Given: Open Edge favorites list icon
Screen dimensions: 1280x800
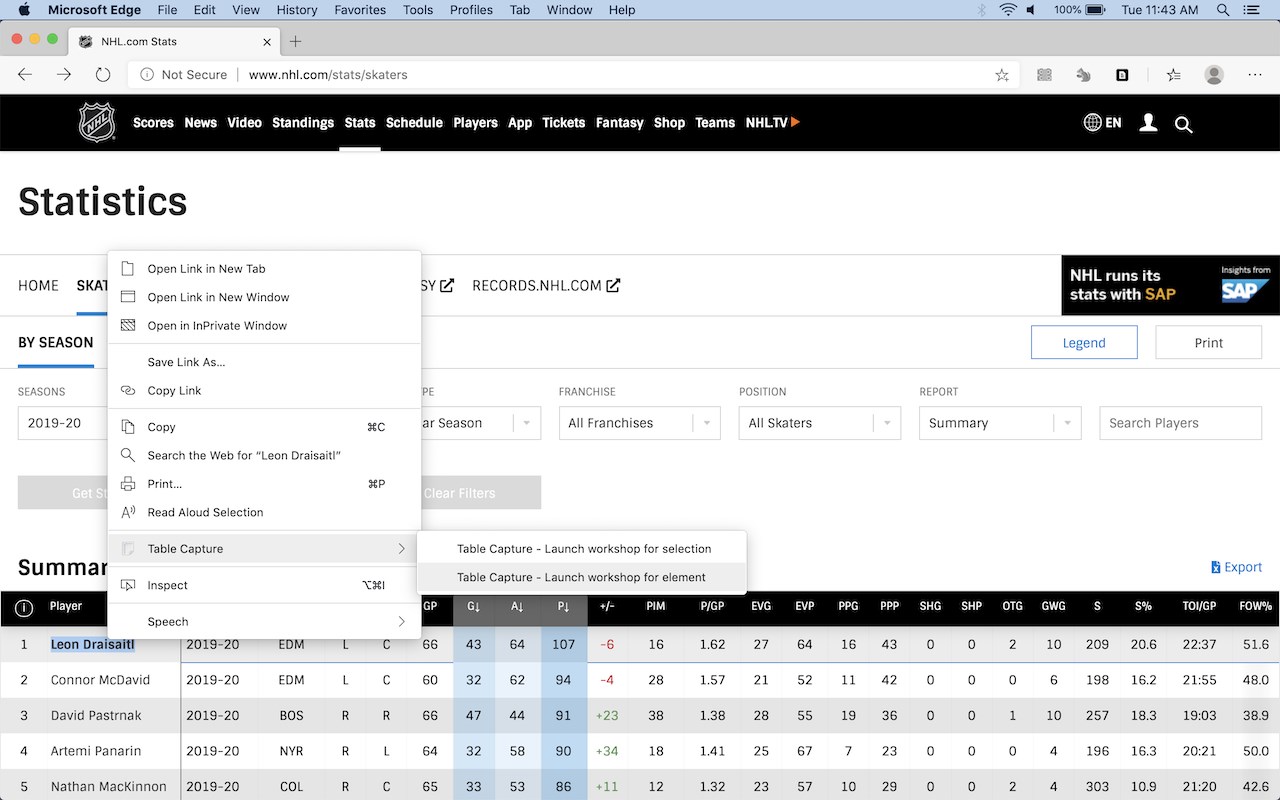Looking at the screenshot, I should (x=1174, y=75).
